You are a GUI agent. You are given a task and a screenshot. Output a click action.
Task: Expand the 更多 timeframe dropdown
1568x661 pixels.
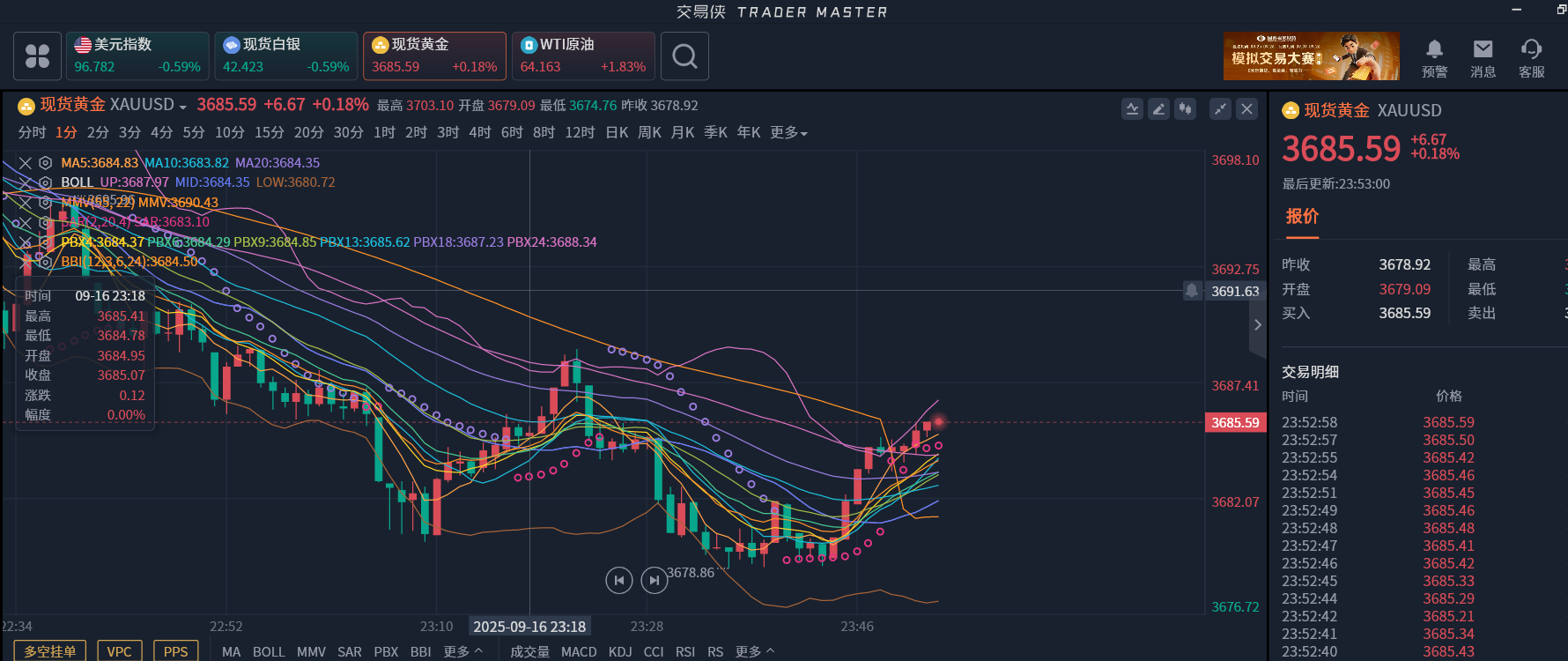(788, 132)
